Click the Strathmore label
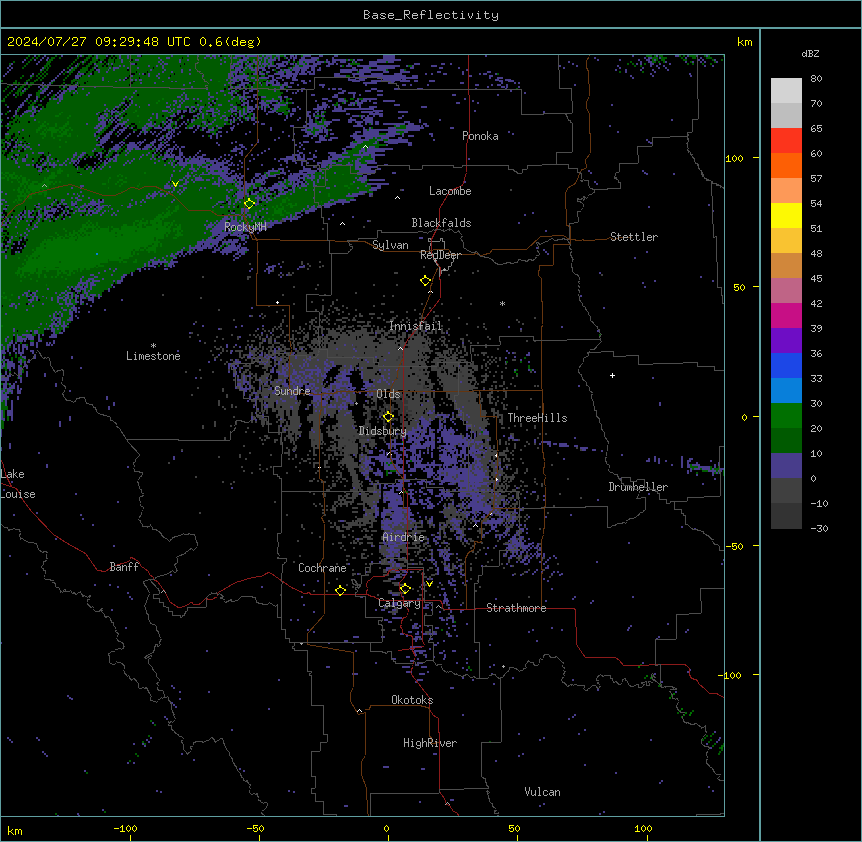This screenshot has height=842, width=862. pyautogui.click(x=516, y=608)
